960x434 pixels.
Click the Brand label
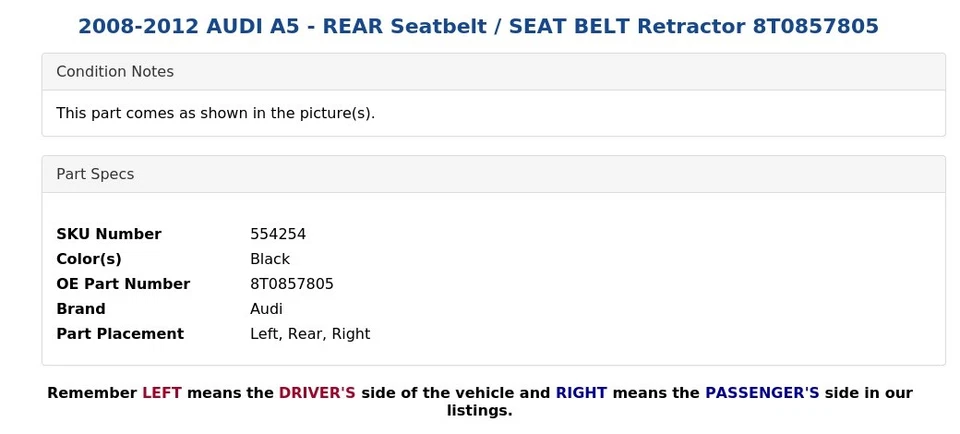[81, 309]
